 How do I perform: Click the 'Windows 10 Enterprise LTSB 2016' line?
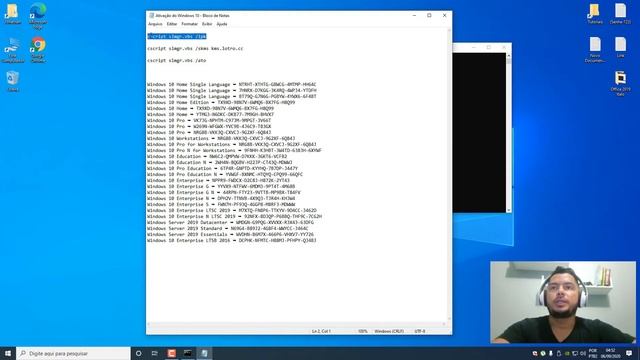click(231, 241)
